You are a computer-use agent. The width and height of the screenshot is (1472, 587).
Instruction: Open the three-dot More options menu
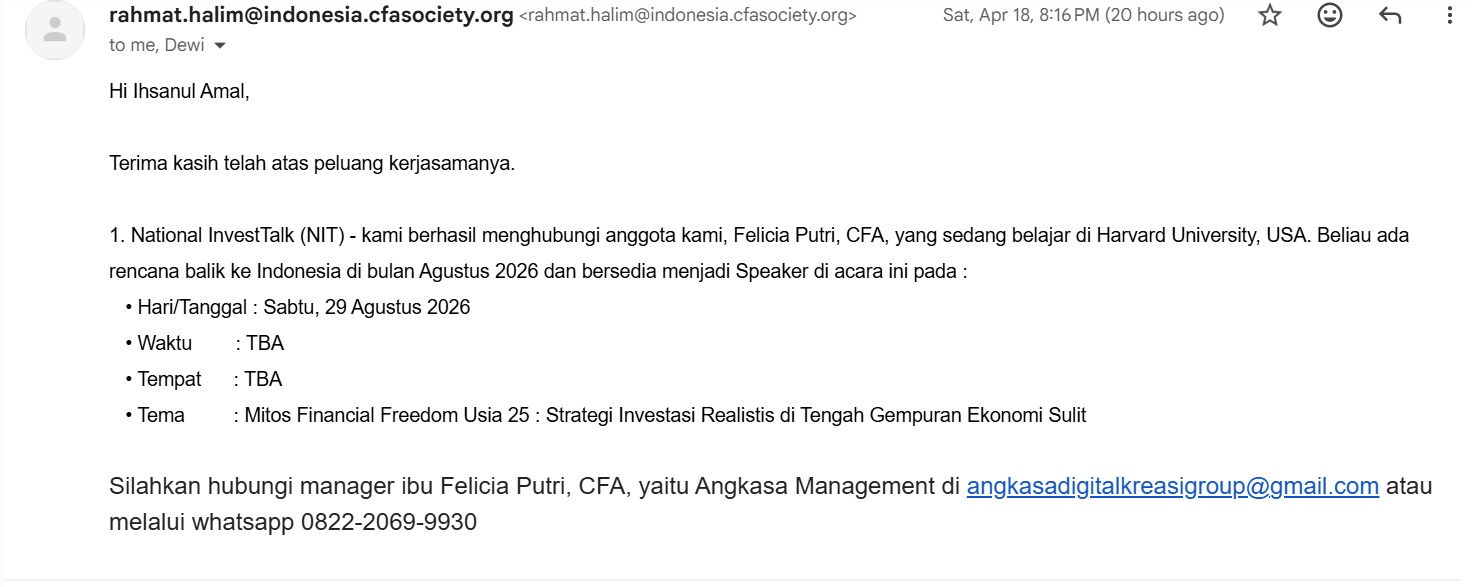pyautogui.click(x=1450, y=16)
